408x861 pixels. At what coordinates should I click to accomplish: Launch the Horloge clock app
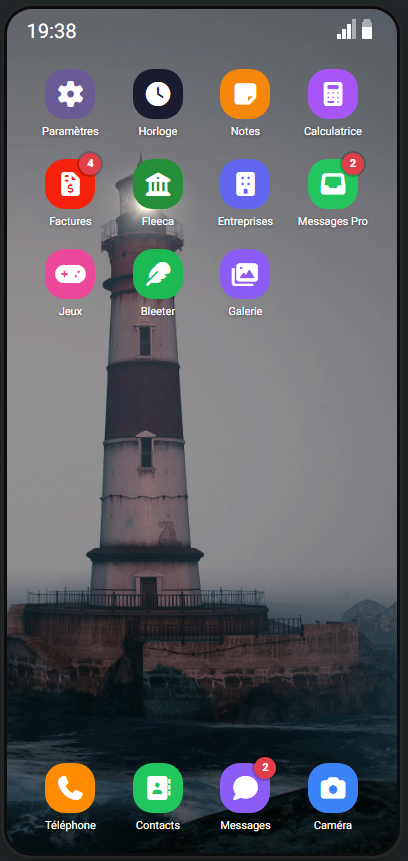point(158,94)
